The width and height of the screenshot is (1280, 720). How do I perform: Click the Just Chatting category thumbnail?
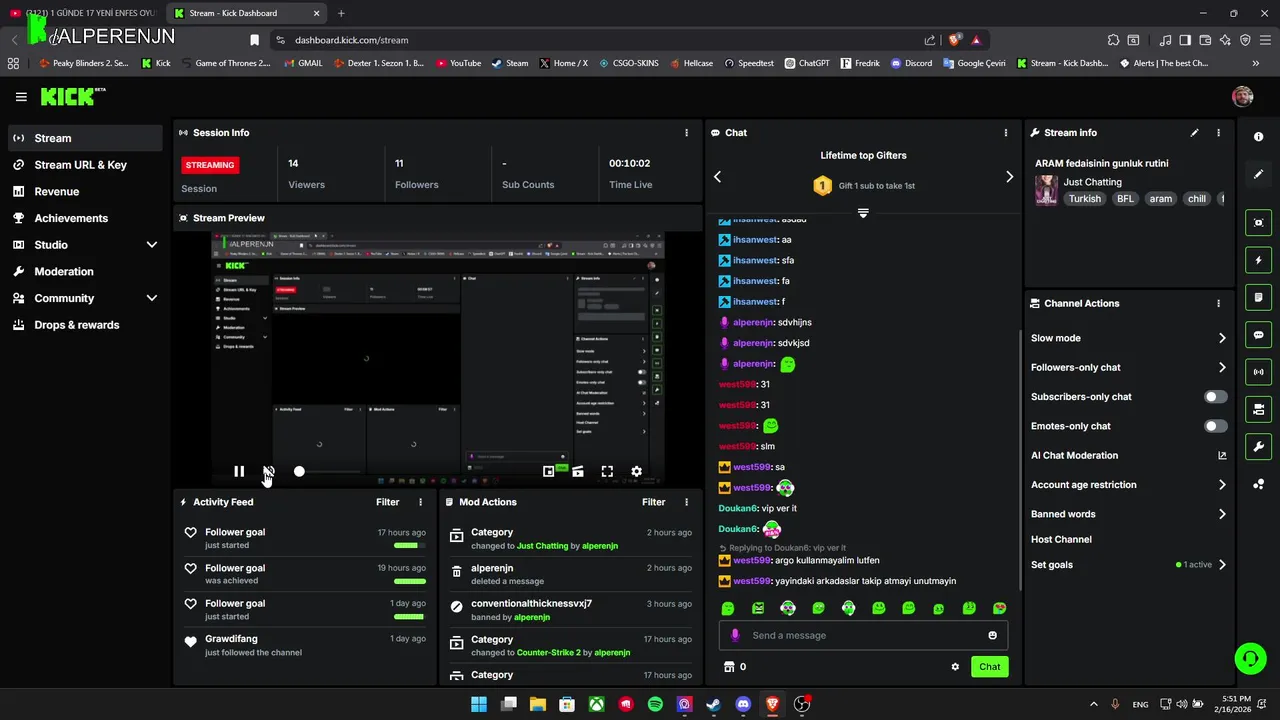(x=1046, y=190)
